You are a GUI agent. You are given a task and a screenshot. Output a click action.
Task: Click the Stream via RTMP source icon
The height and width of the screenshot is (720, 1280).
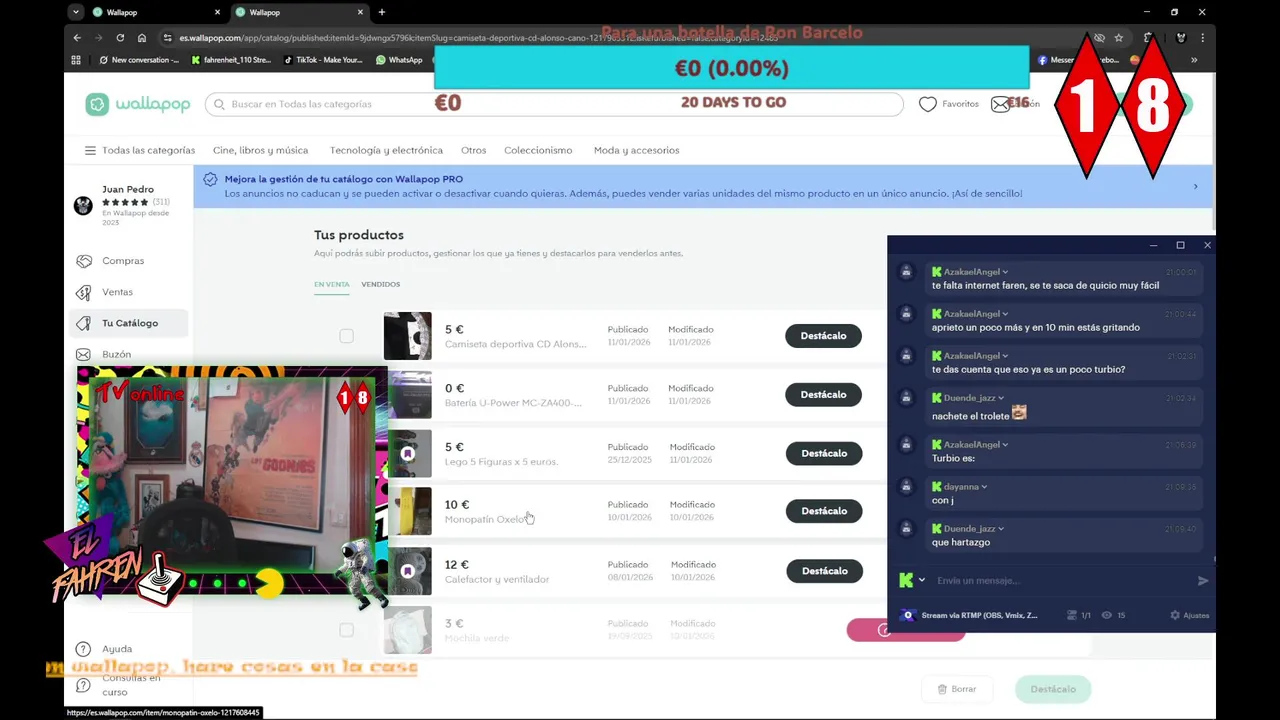pyautogui.click(x=908, y=615)
